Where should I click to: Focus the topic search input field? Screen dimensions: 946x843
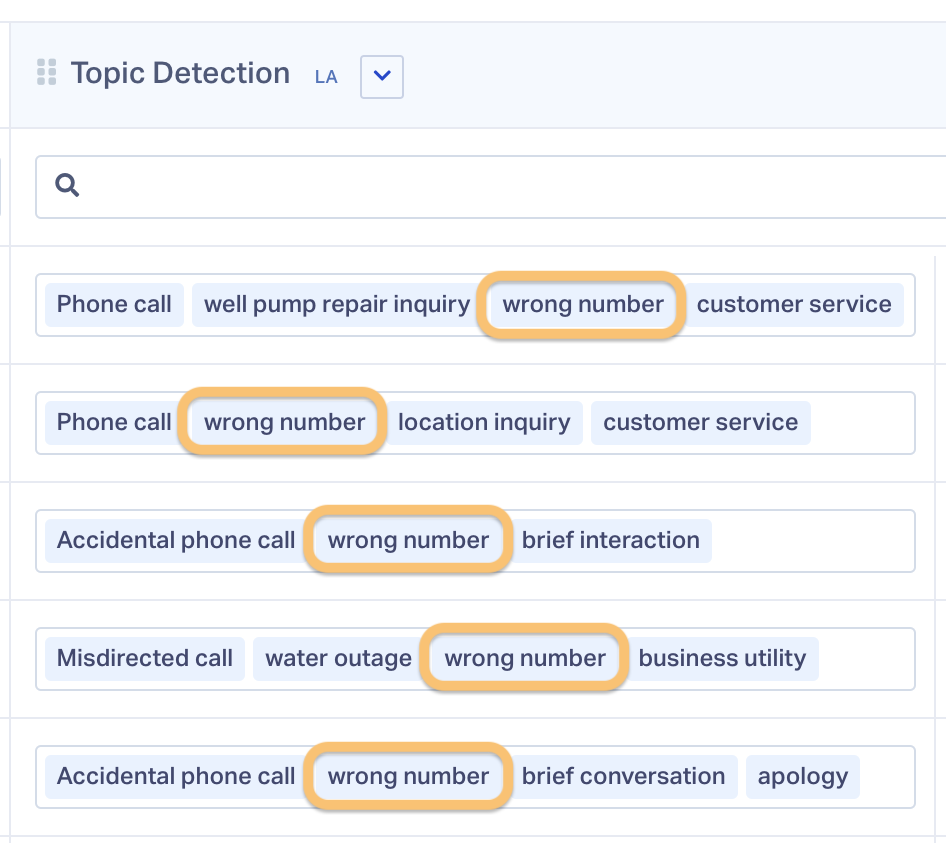[490, 187]
